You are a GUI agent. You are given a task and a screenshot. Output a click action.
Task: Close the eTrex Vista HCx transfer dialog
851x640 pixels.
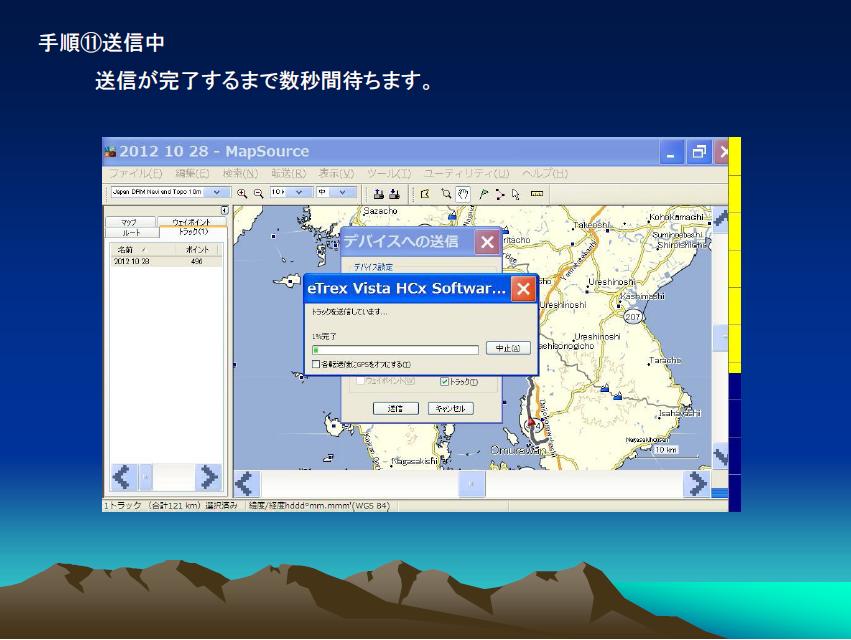coord(523,288)
